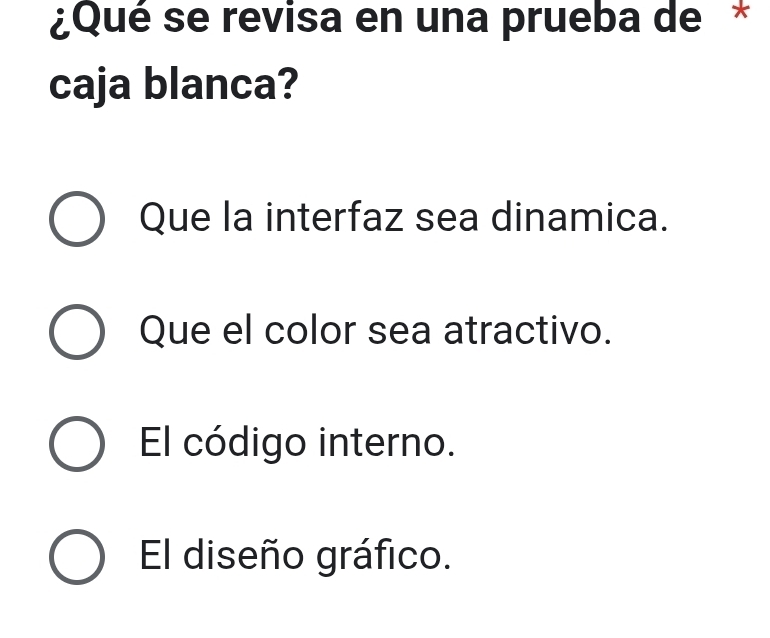Viewport: 770px width, 638px height.
Task: Click the word 'dinamica.' in first option
Action: pyautogui.click(x=579, y=218)
